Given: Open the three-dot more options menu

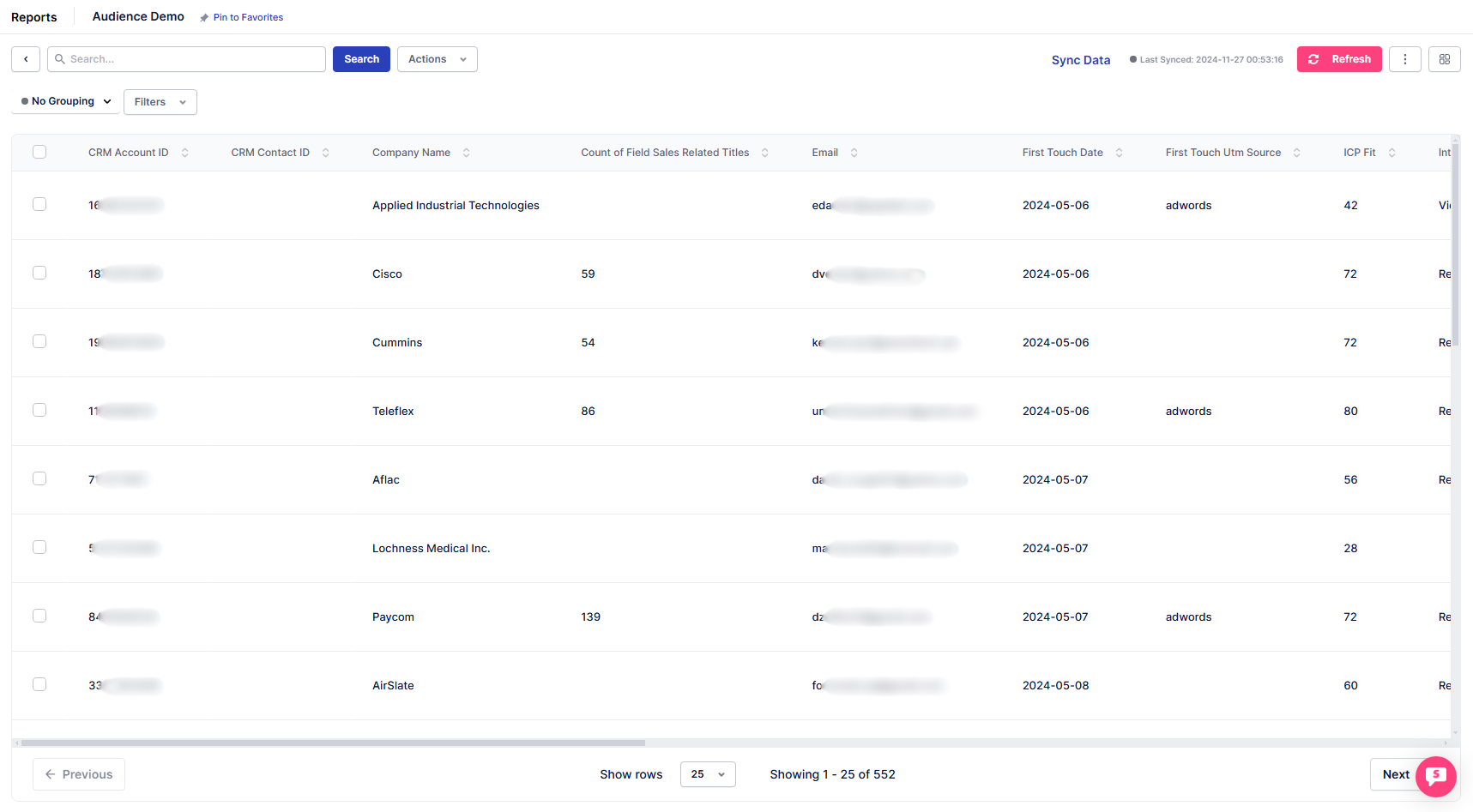Looking at the screenshot, I should pyautogui.click(x=1405, y=59).
